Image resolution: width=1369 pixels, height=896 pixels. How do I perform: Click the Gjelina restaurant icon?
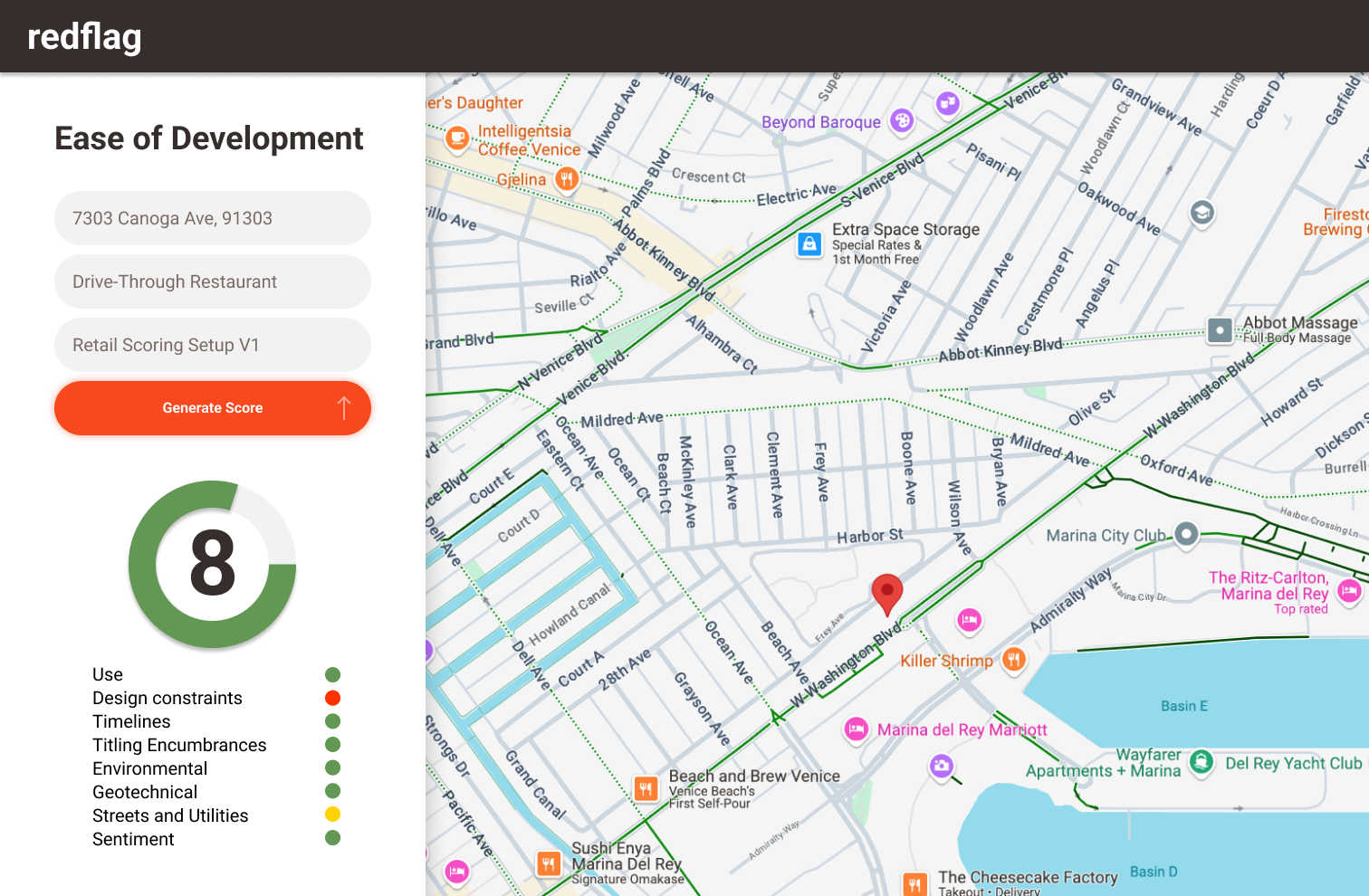(567, 178)
